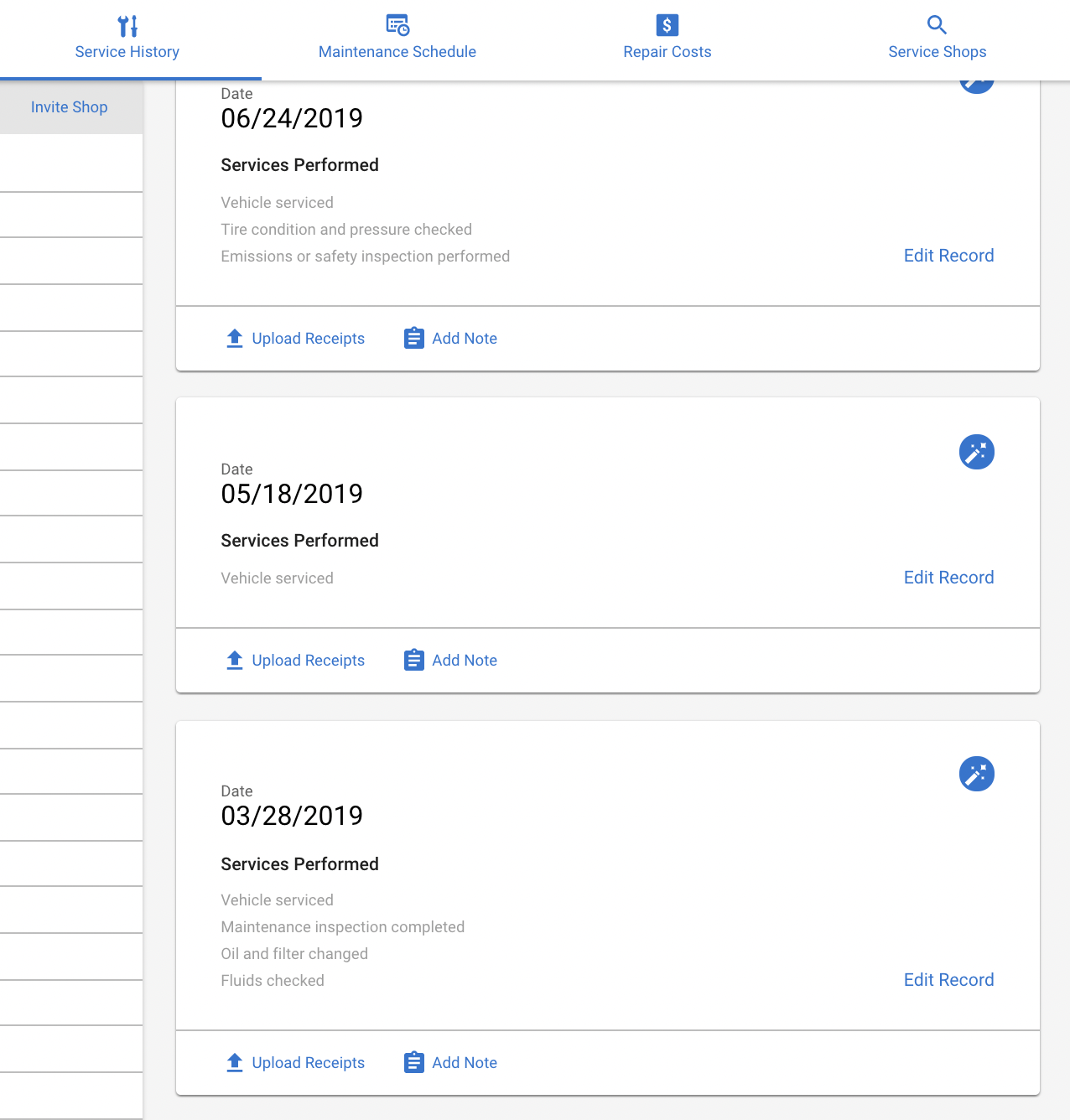
Task: Click the clipboard note icon on the 03/28/2019 record
Action: tap(414, 1062)
